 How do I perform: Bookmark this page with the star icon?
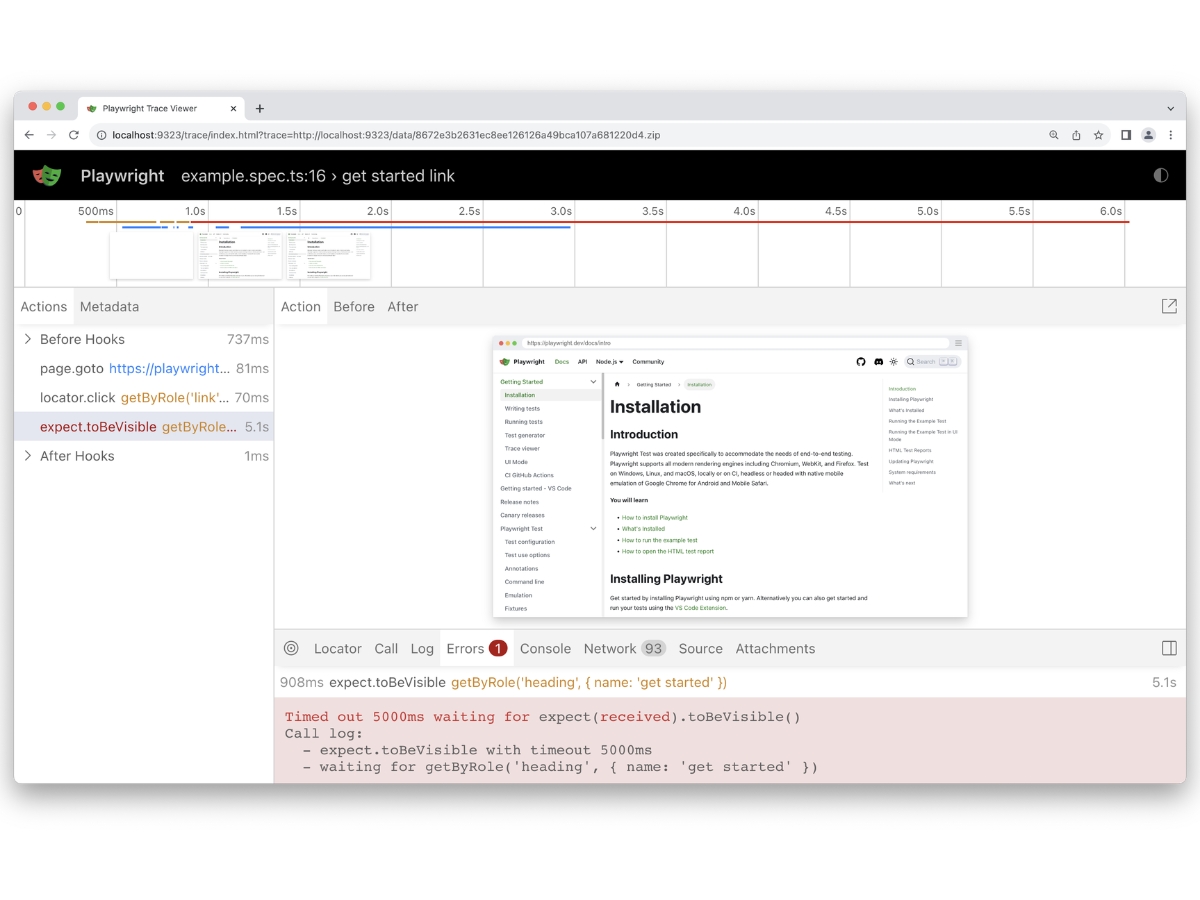pos(1098,135)
